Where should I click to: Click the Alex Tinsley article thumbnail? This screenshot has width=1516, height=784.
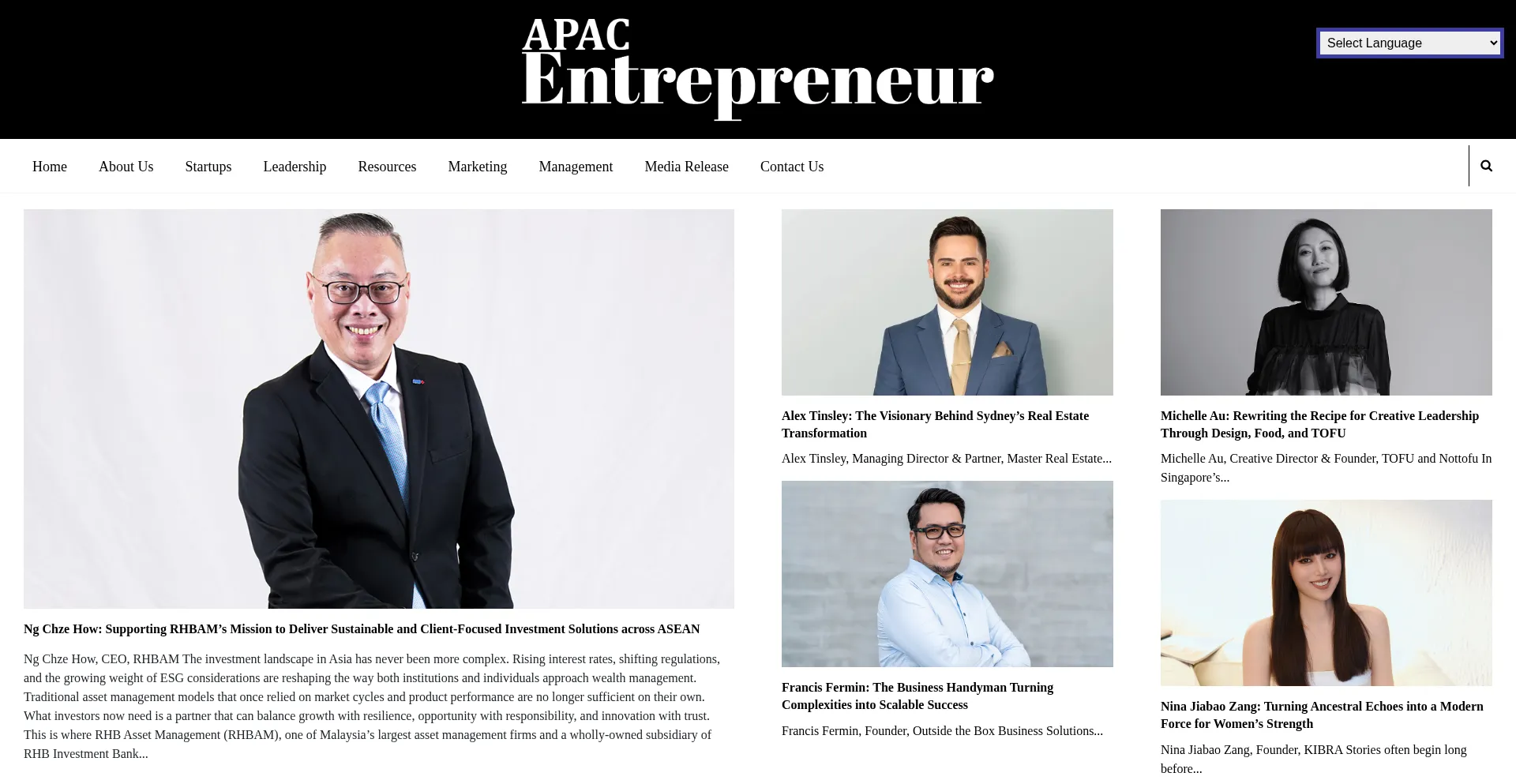point(947,302)
